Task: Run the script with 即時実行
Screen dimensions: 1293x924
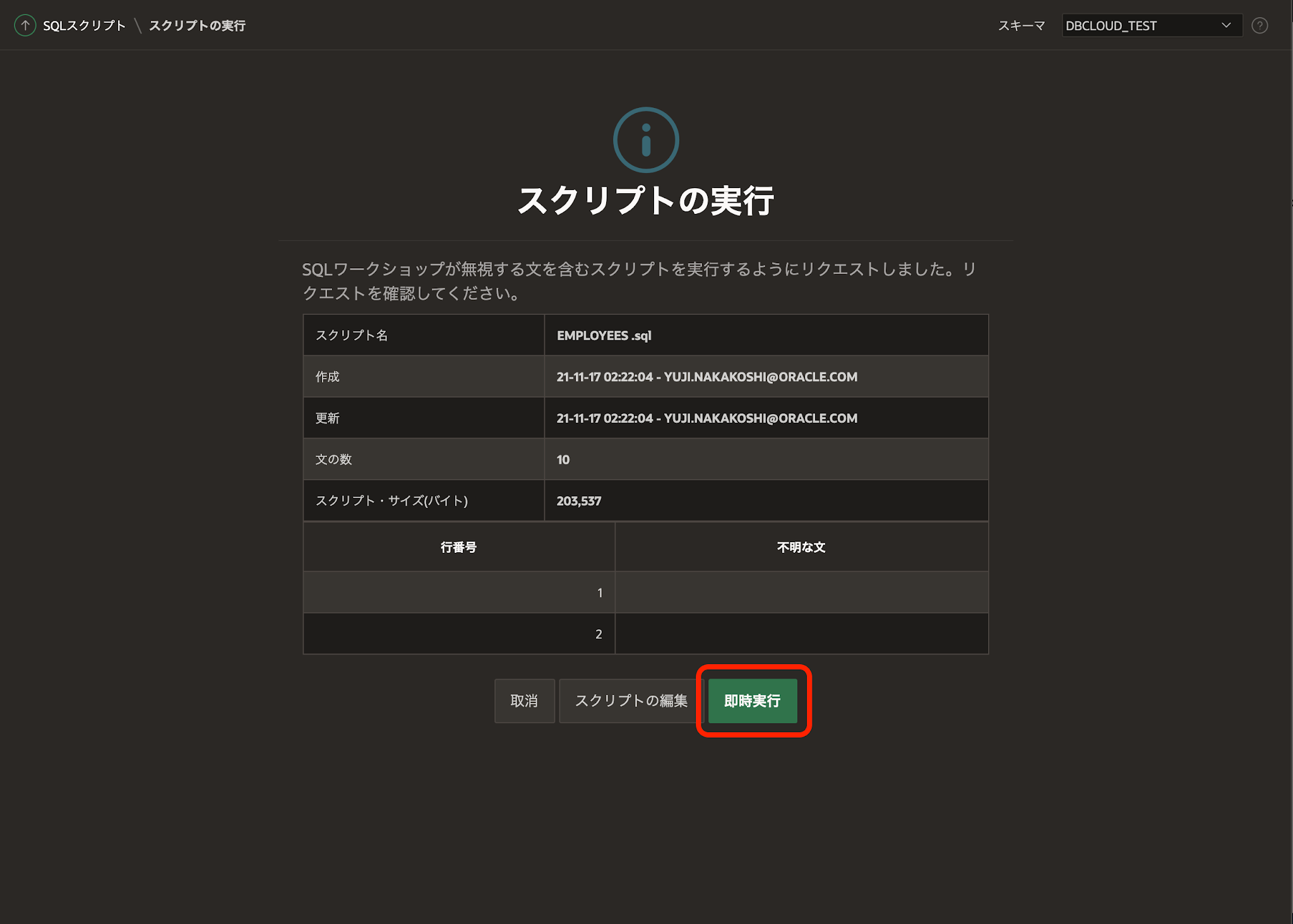Action: click(x=752, y=701)
